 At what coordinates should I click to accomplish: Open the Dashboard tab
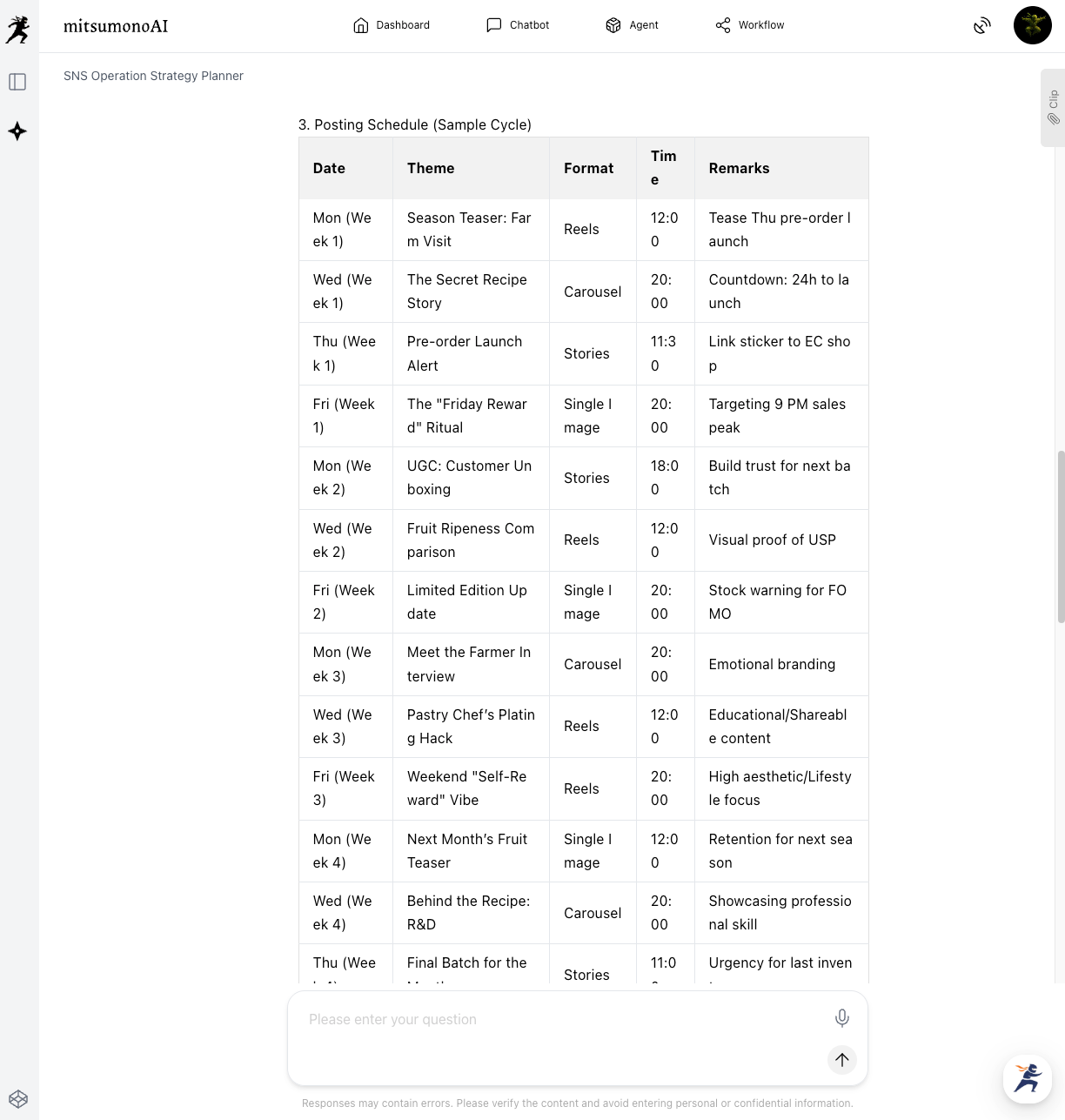tap(392, 25)
